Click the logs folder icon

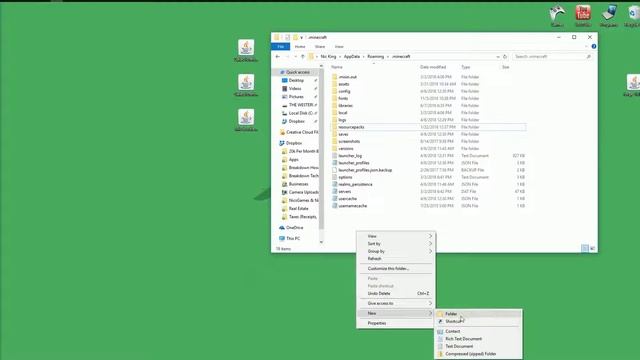click(x=335, y=120)
